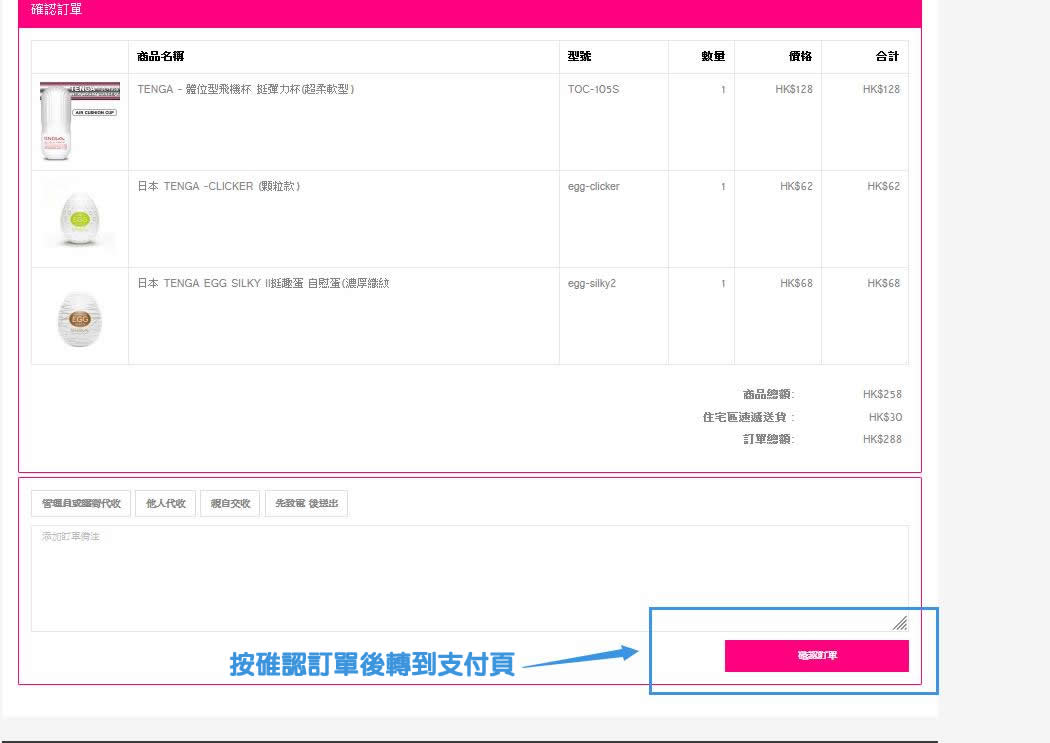The height and width of the screenshot is (743, 1050).
Task: Click the model text TOC-105S
Action: click(593, 89)
